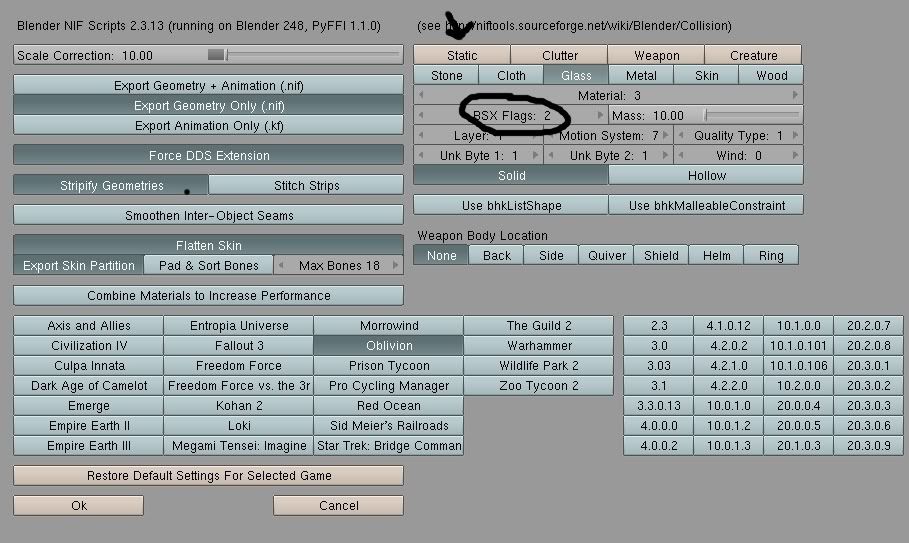This screenshot has height=543, width=909.
Task: Confirm export with Ok button
Action: click(78, 505)
